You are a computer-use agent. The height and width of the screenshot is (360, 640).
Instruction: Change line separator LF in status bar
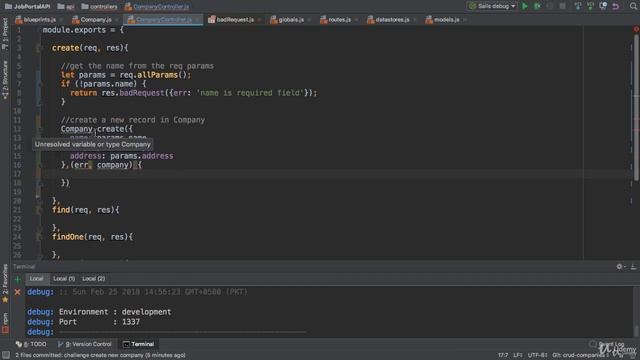pos(518,355)
